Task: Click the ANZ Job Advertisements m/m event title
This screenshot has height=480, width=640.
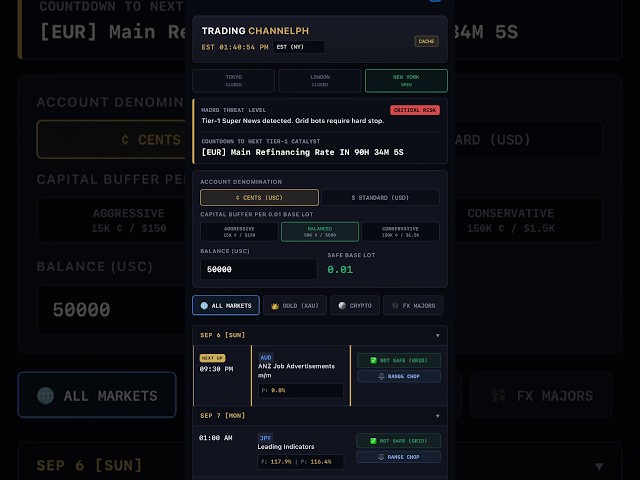Action: 296,371
